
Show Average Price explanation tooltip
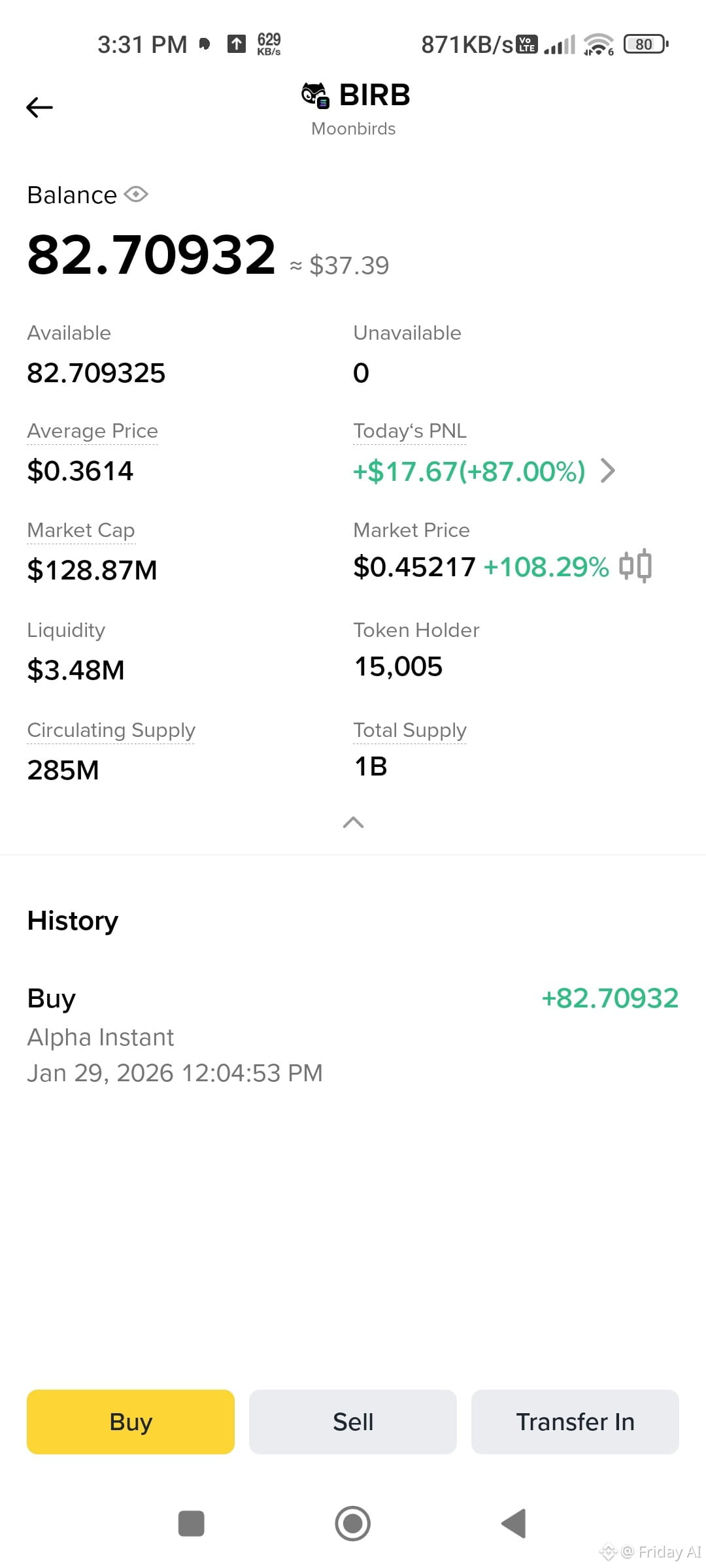92,431
